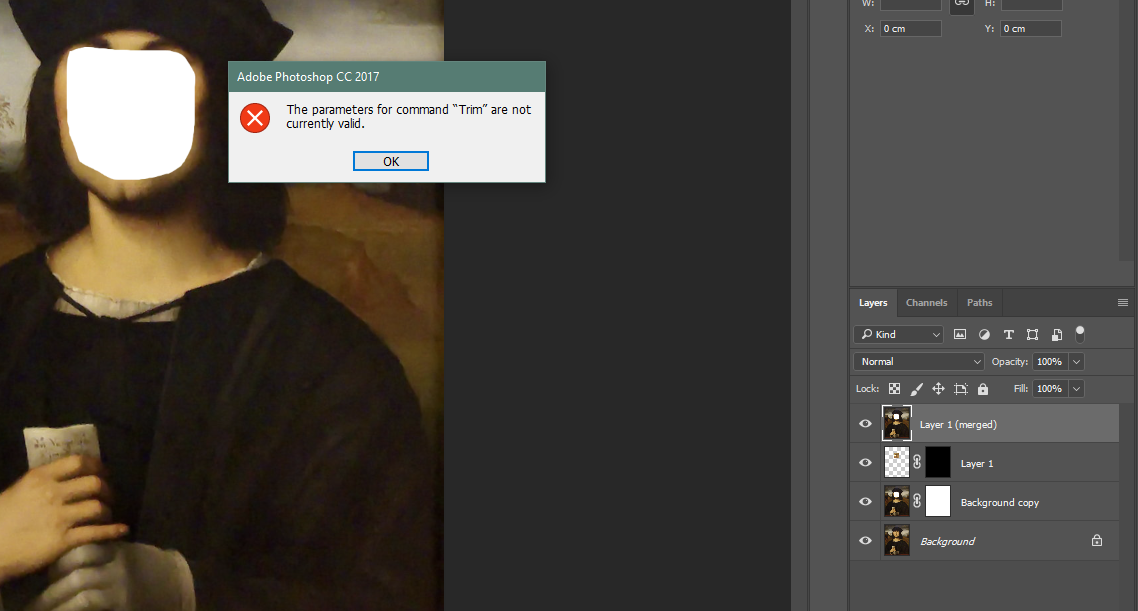Image resolution: width=1138 pixels, height=611 pixels.
Task: Click the Fill value field
Action: [x=1049, y=389]
